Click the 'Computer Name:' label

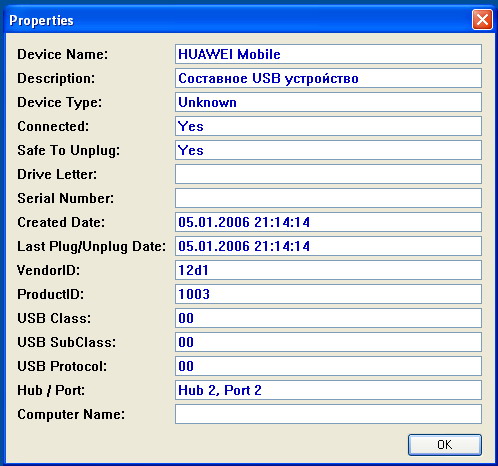pos(71,415)
